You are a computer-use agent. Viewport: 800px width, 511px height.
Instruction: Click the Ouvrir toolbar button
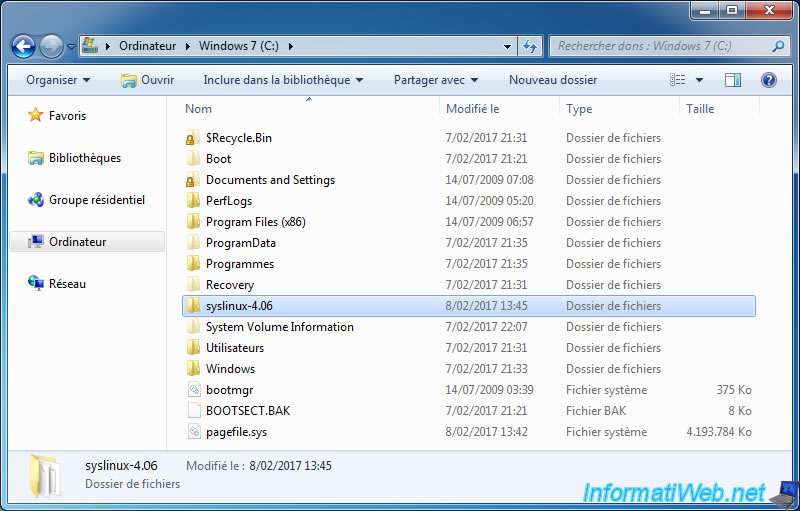pyautogui.click(x=147, y=80)
